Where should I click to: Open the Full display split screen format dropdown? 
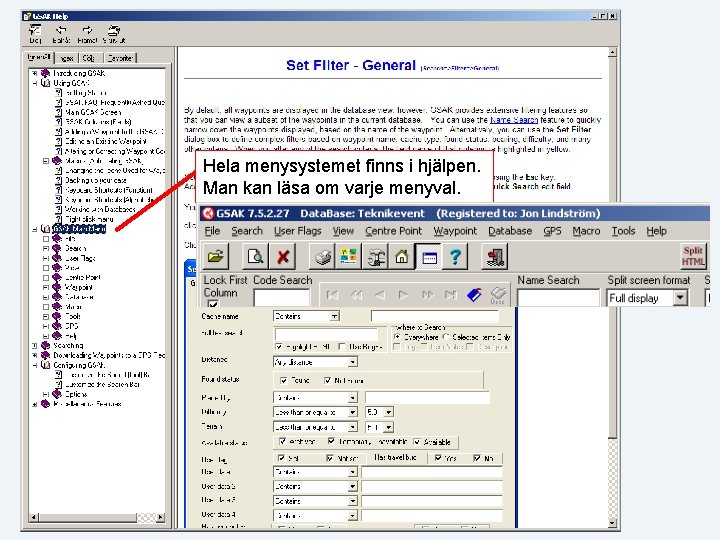pyautogui.click(x=680, y=298)
